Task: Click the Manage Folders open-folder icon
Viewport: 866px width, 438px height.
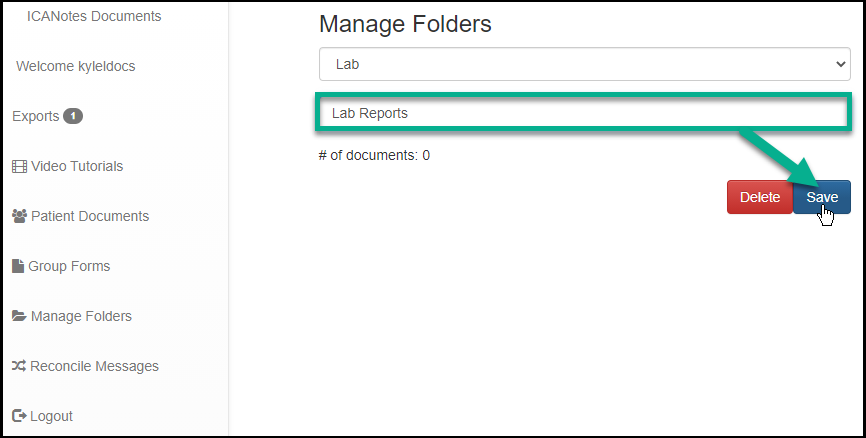Action: (x=19, y=316)
